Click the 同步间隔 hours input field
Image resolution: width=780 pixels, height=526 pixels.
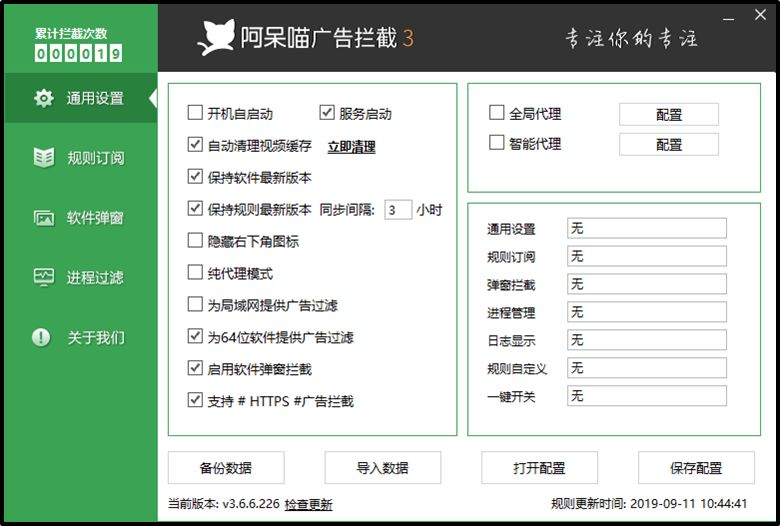coord(398,210)
